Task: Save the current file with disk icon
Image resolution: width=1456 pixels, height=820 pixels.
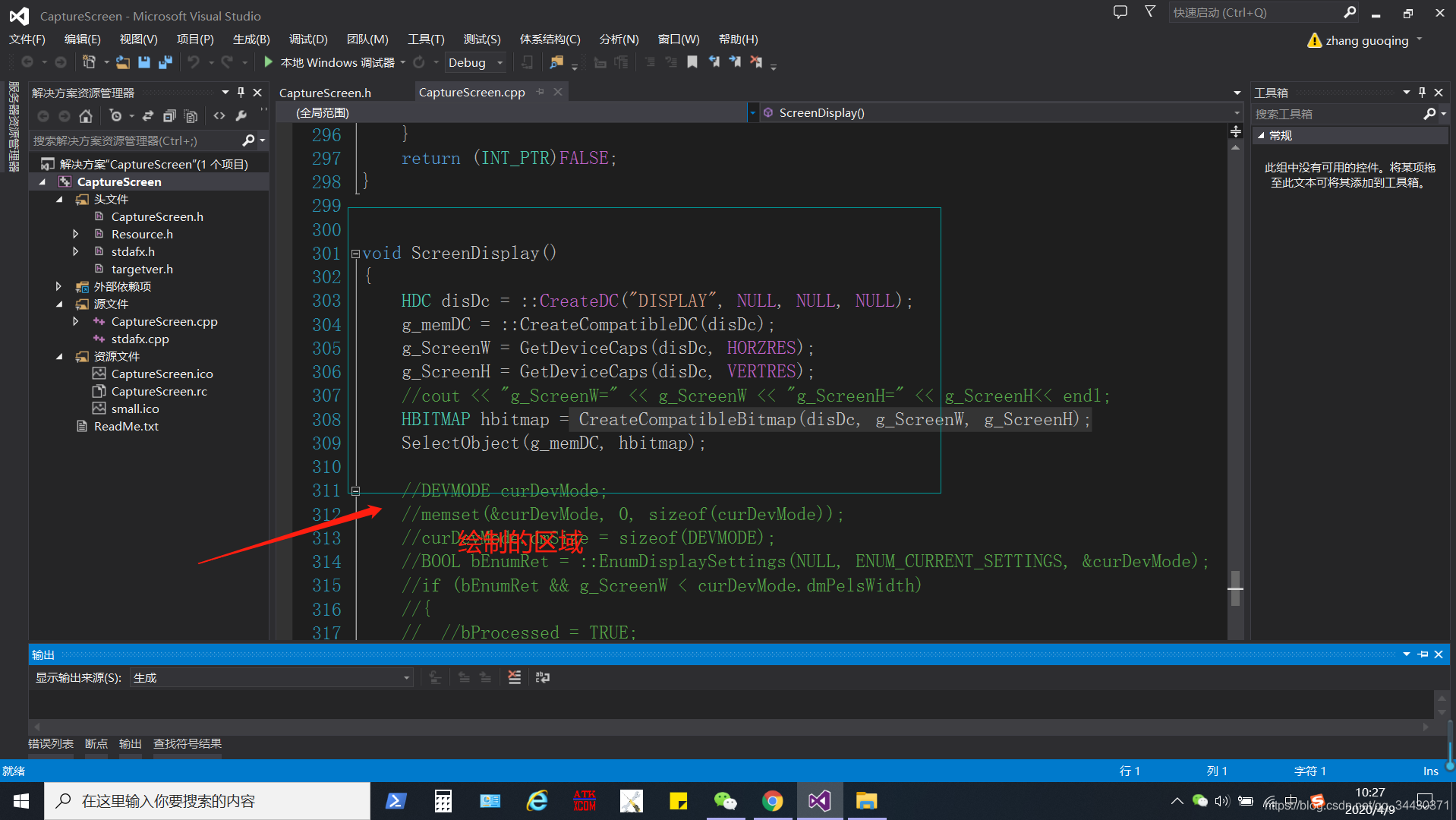Action: (143, 62)
